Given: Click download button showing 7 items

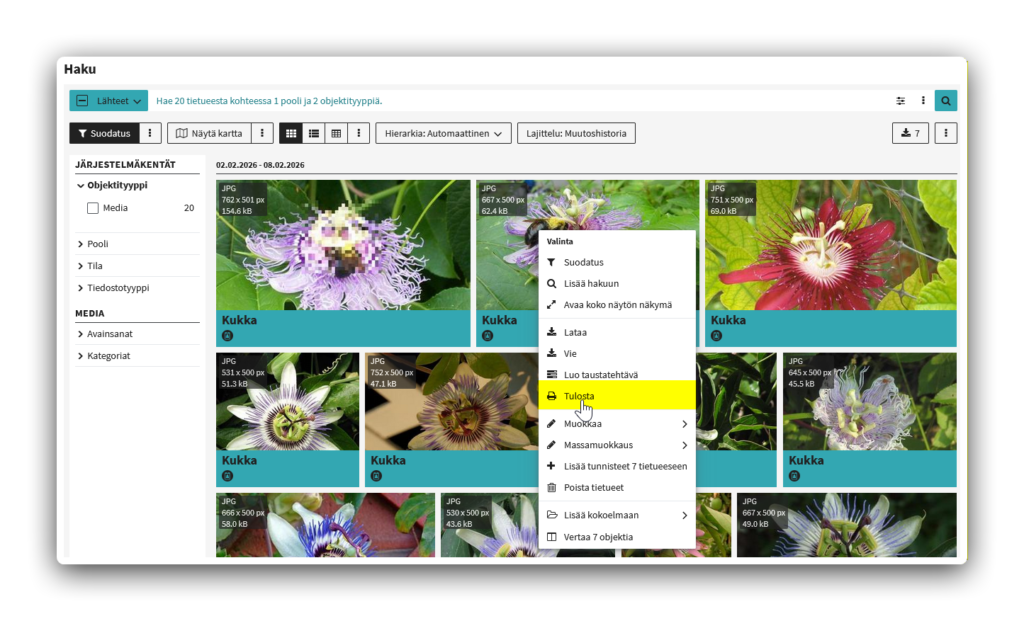Looking at the screenshot, I should point(910,133).
